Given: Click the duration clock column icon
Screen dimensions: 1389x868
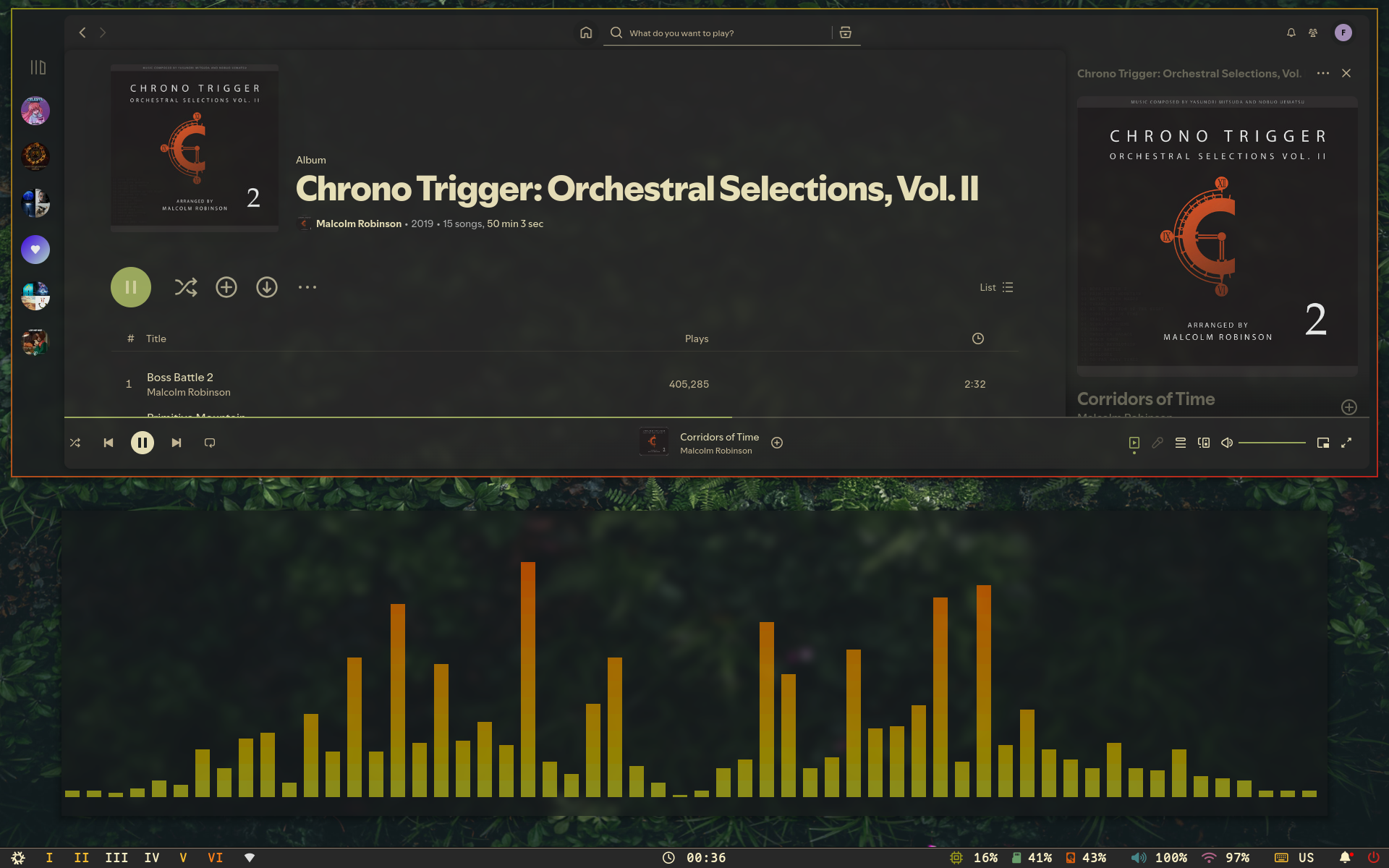Looking at the screenshot, I should (978, 339).
